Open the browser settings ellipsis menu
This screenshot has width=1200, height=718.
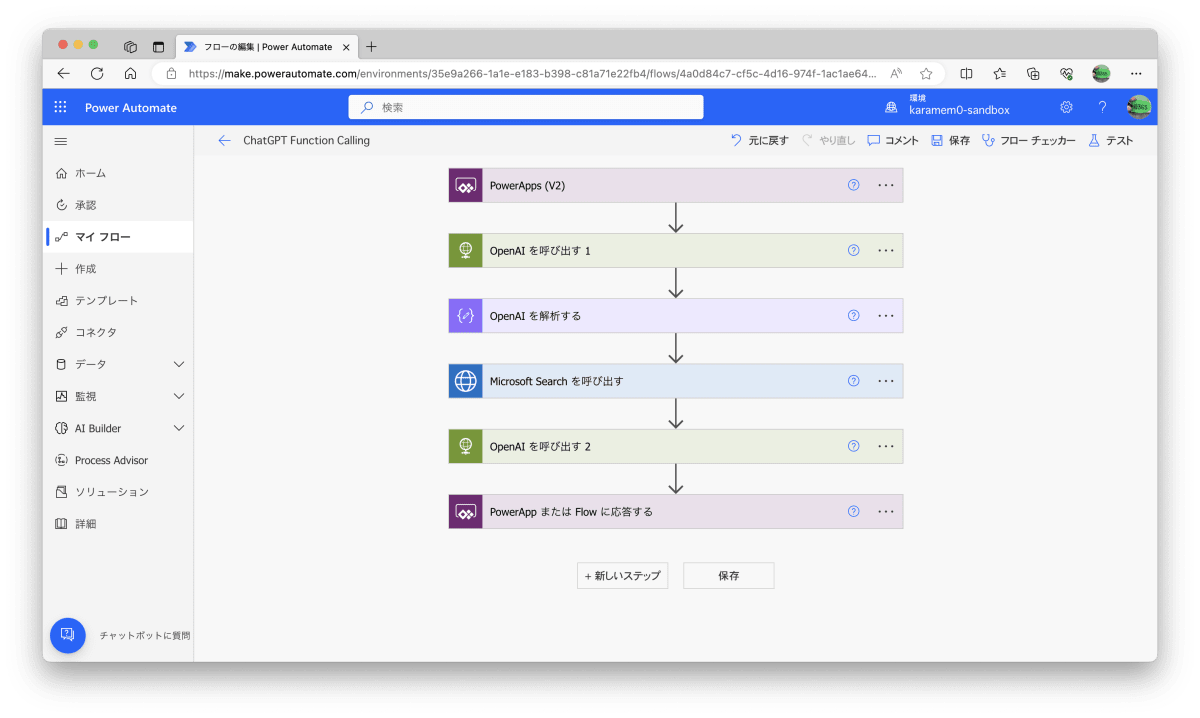coord(1136,73)
